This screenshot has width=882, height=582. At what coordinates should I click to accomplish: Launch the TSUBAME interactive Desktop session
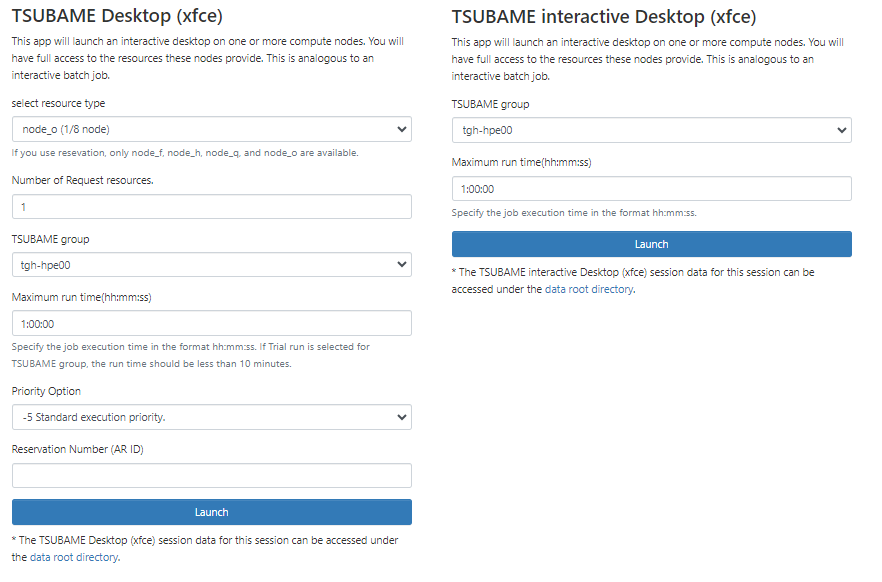(651, 244)
